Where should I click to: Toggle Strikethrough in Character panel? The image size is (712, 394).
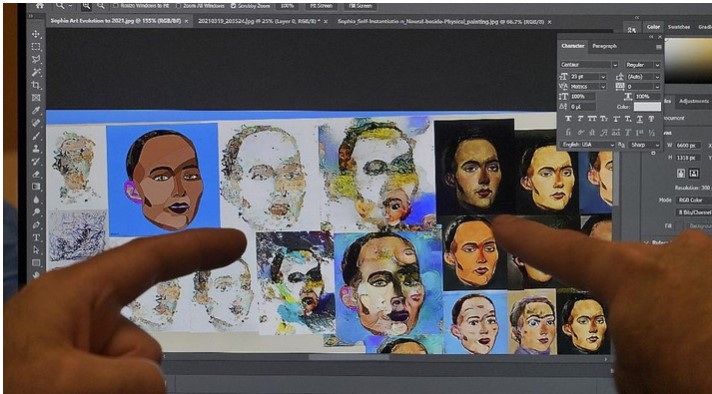(651, 119)
